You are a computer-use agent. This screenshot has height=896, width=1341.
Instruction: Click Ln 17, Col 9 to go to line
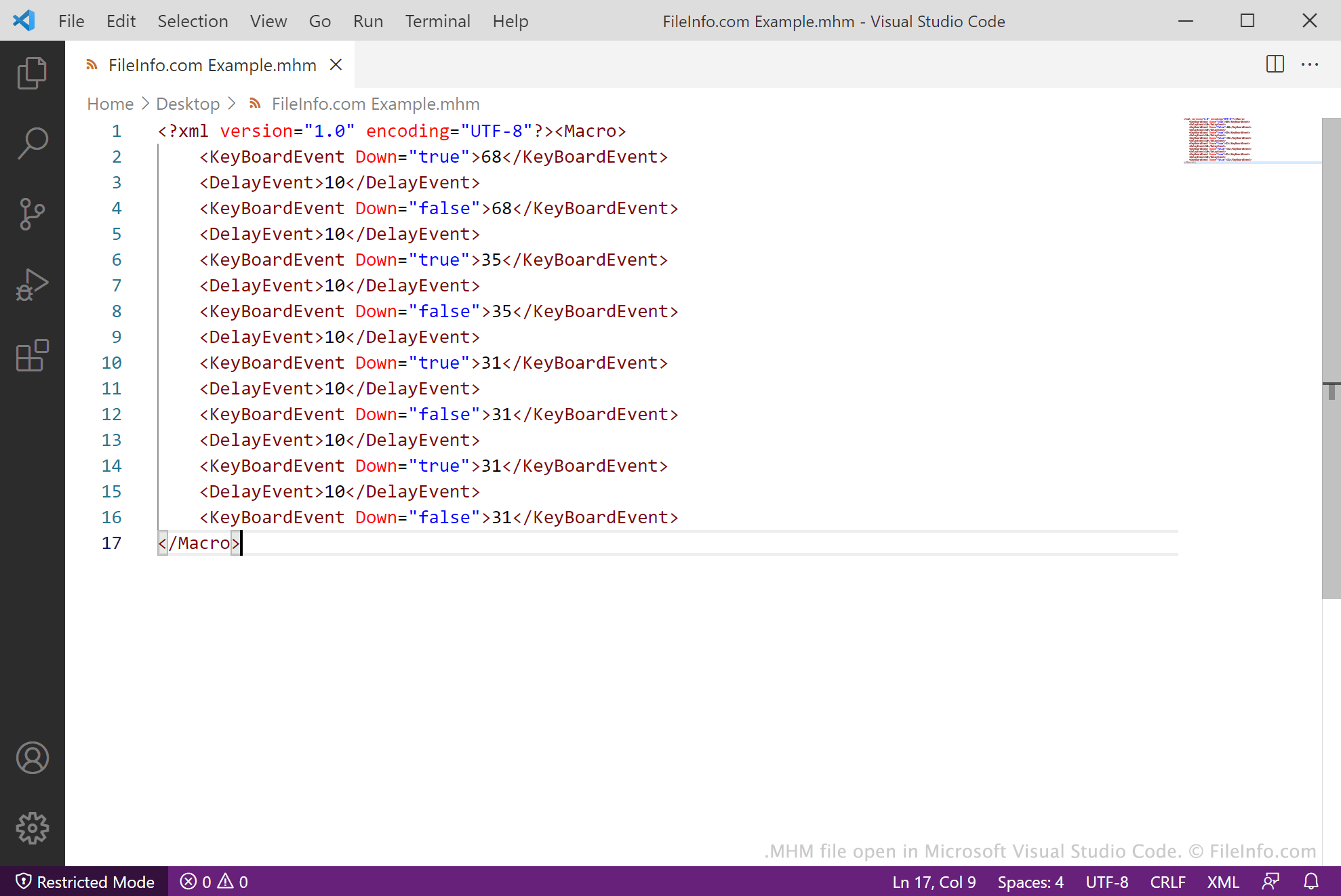(x=934, y=882)
